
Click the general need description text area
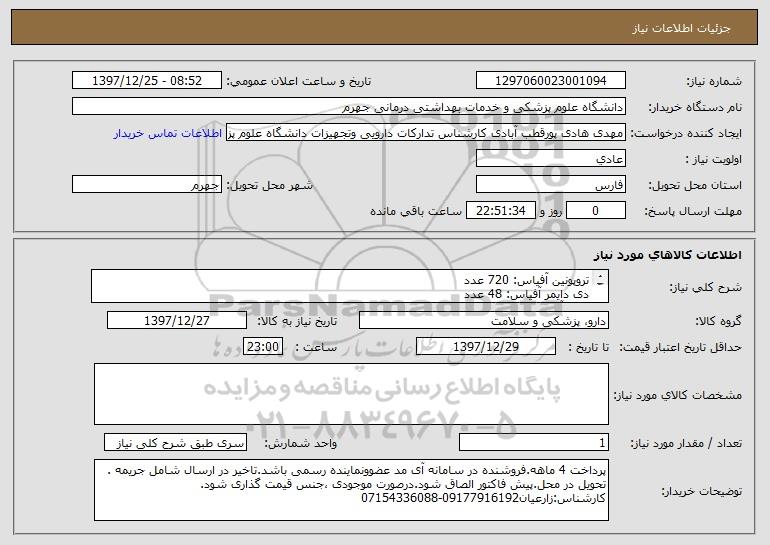pyautogui.click(x=350, y=286)
